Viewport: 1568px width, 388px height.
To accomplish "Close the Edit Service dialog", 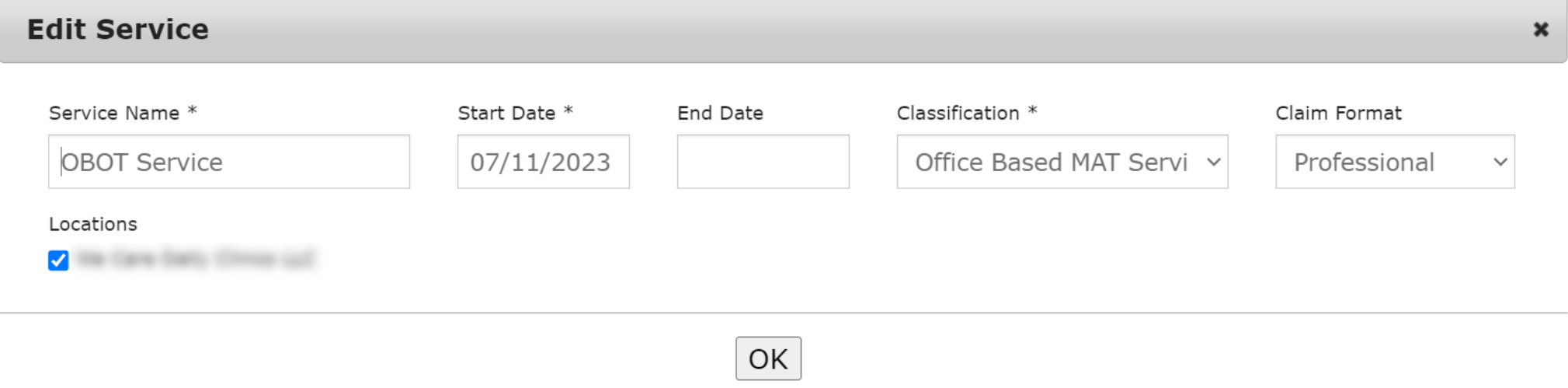I will 1541,30.
